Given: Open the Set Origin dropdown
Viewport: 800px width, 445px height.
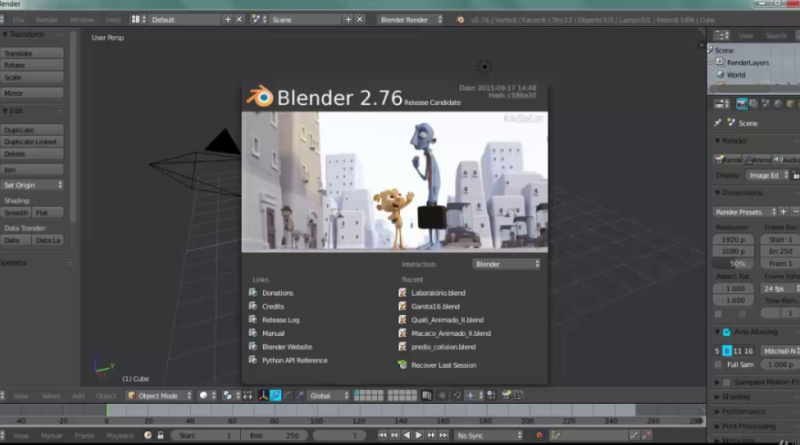Looking at the screenshot, I should 32,185.
